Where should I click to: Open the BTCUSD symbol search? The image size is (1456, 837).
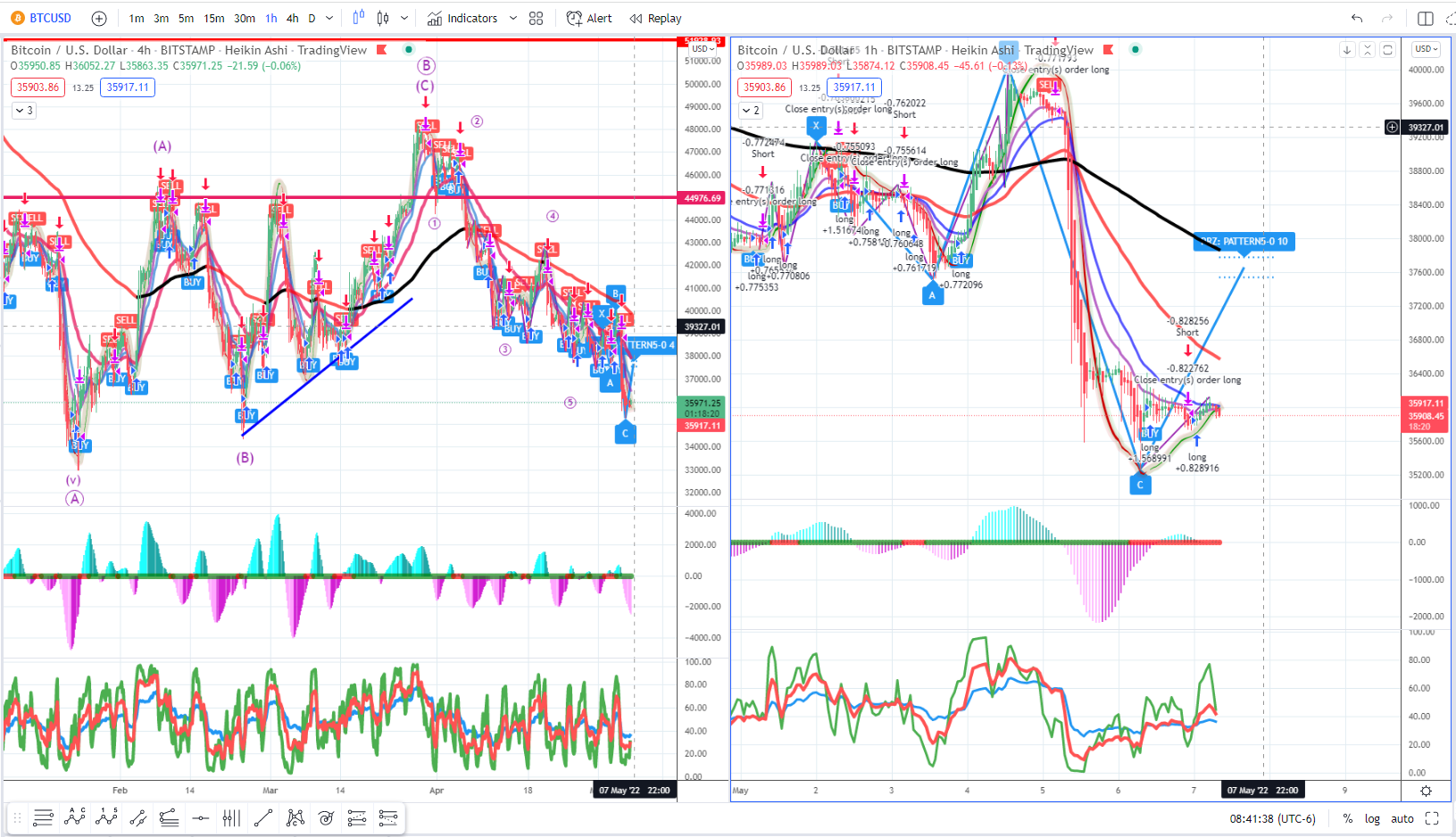(41, 18)
